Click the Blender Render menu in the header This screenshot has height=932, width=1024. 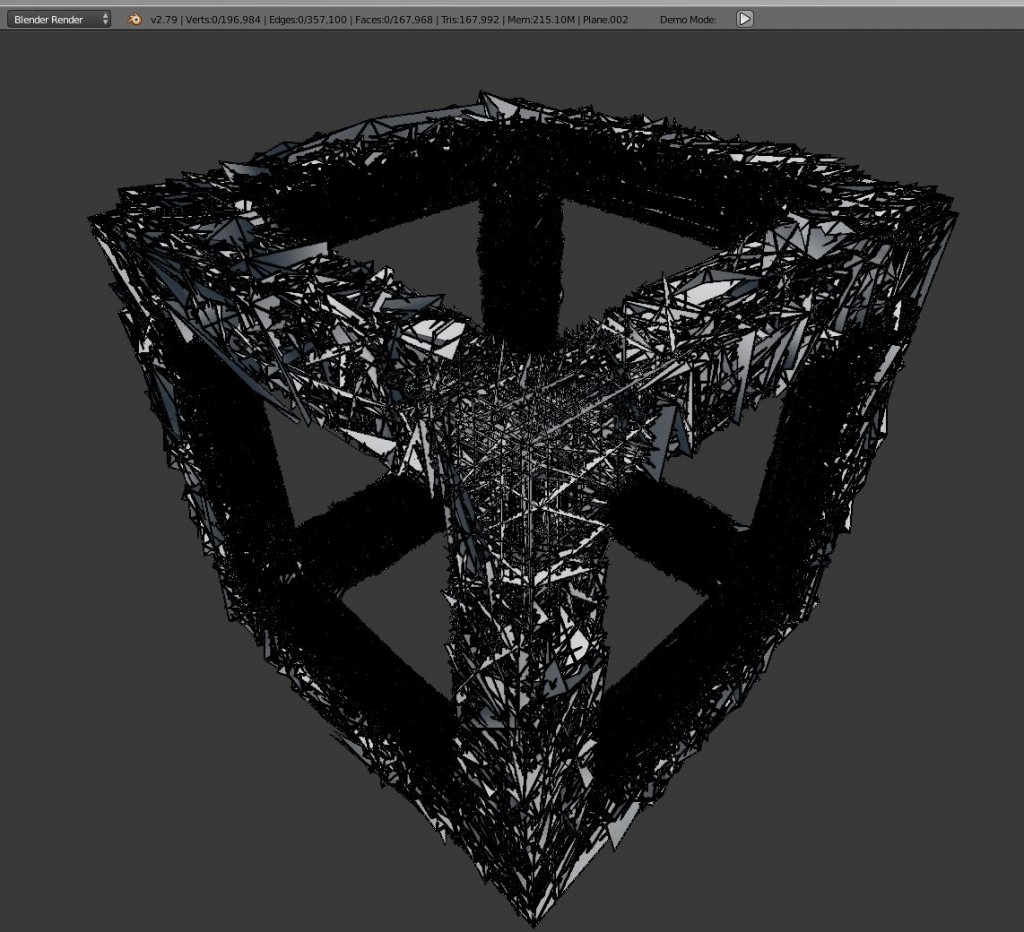57,18
